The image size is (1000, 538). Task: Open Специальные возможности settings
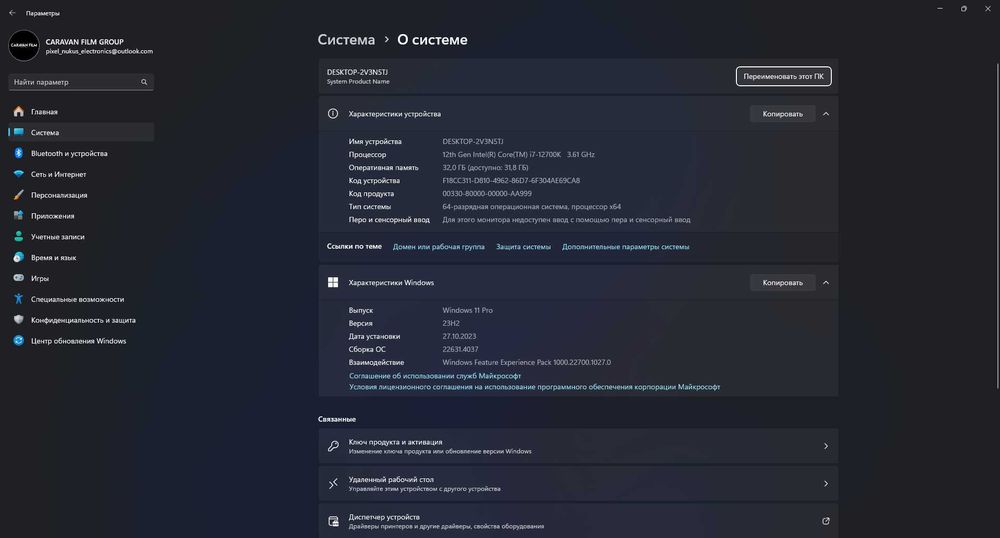pyautogui.click(x=81, y=299)
